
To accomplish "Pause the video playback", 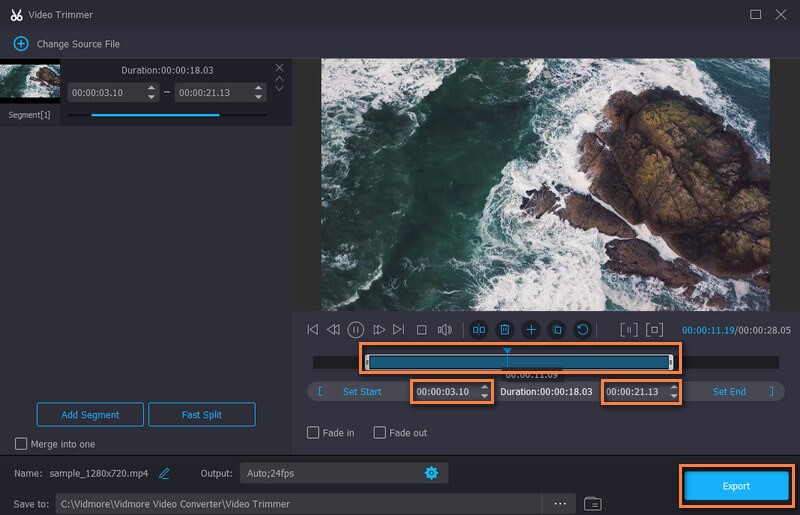I will point(356,329).
